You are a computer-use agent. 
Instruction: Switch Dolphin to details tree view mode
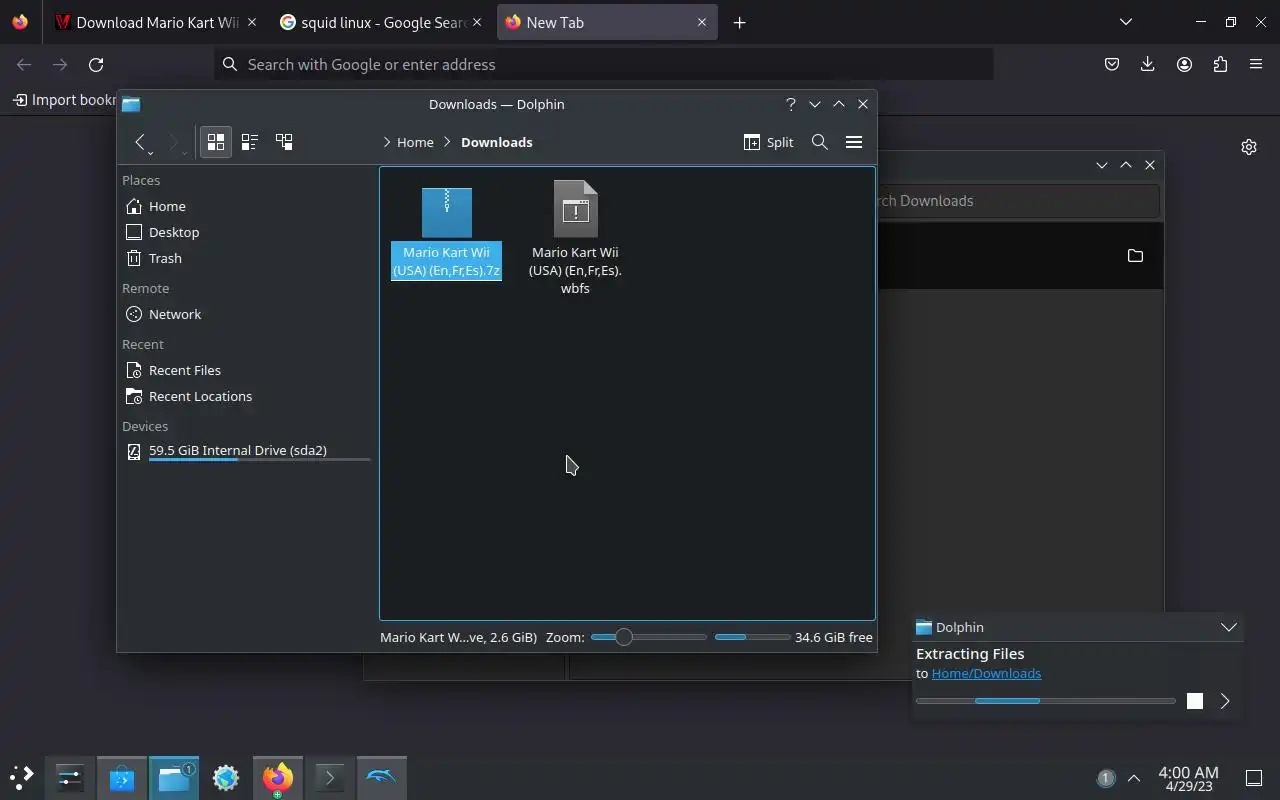coord(284,142)
